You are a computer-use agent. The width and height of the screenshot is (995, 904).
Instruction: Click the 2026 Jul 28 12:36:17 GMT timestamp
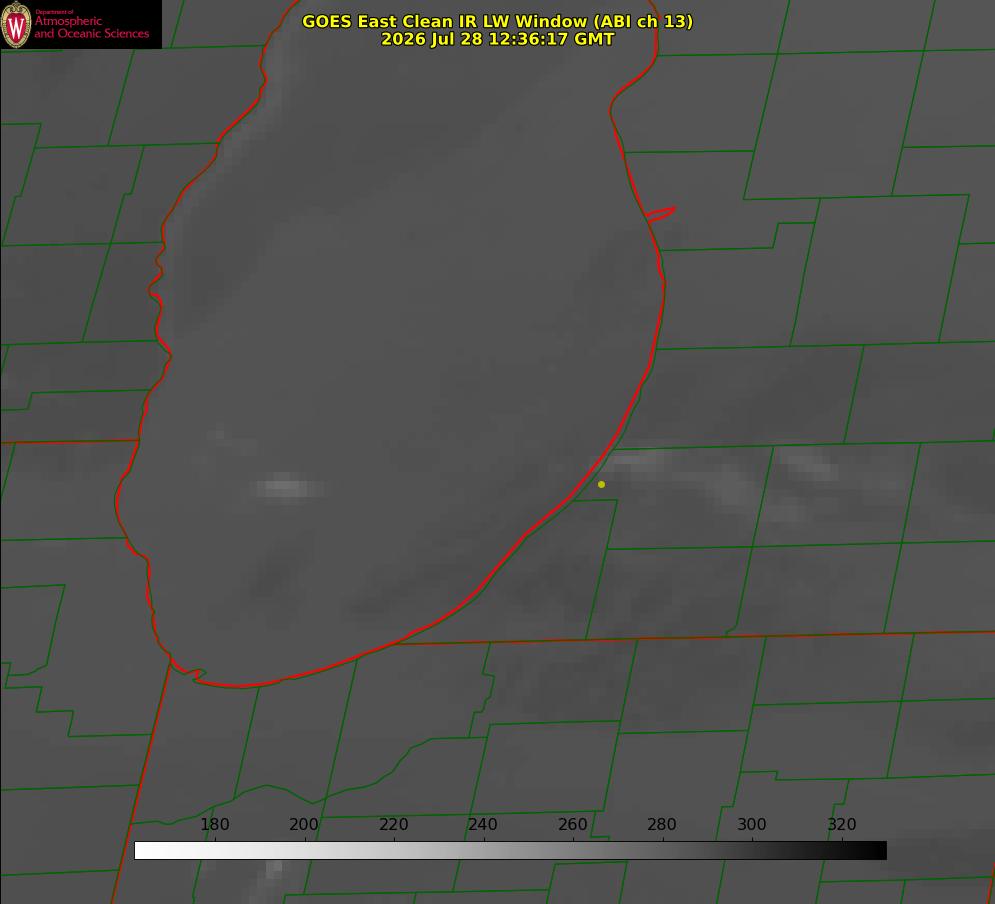click(x=498, y=39)
